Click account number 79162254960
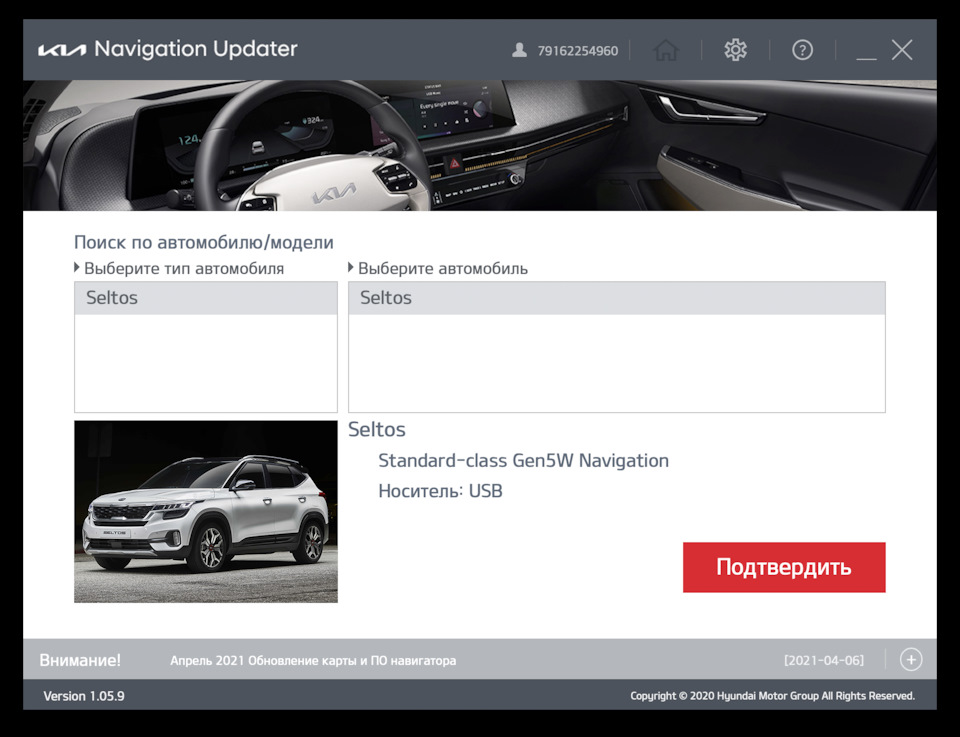The image size is (960, 737). click(x=577, y=51)
